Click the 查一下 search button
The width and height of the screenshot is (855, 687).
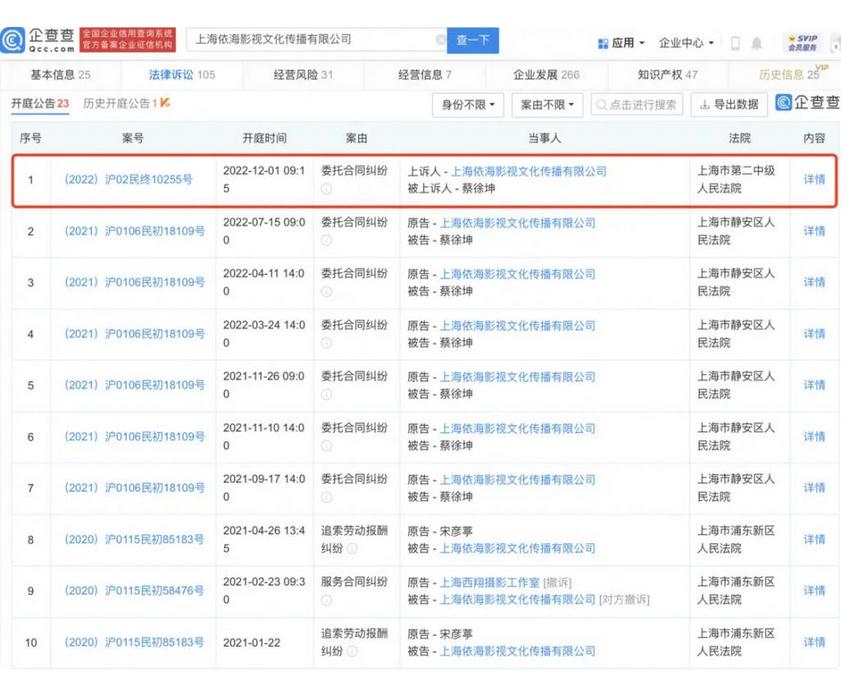click(x=472, y=39)
